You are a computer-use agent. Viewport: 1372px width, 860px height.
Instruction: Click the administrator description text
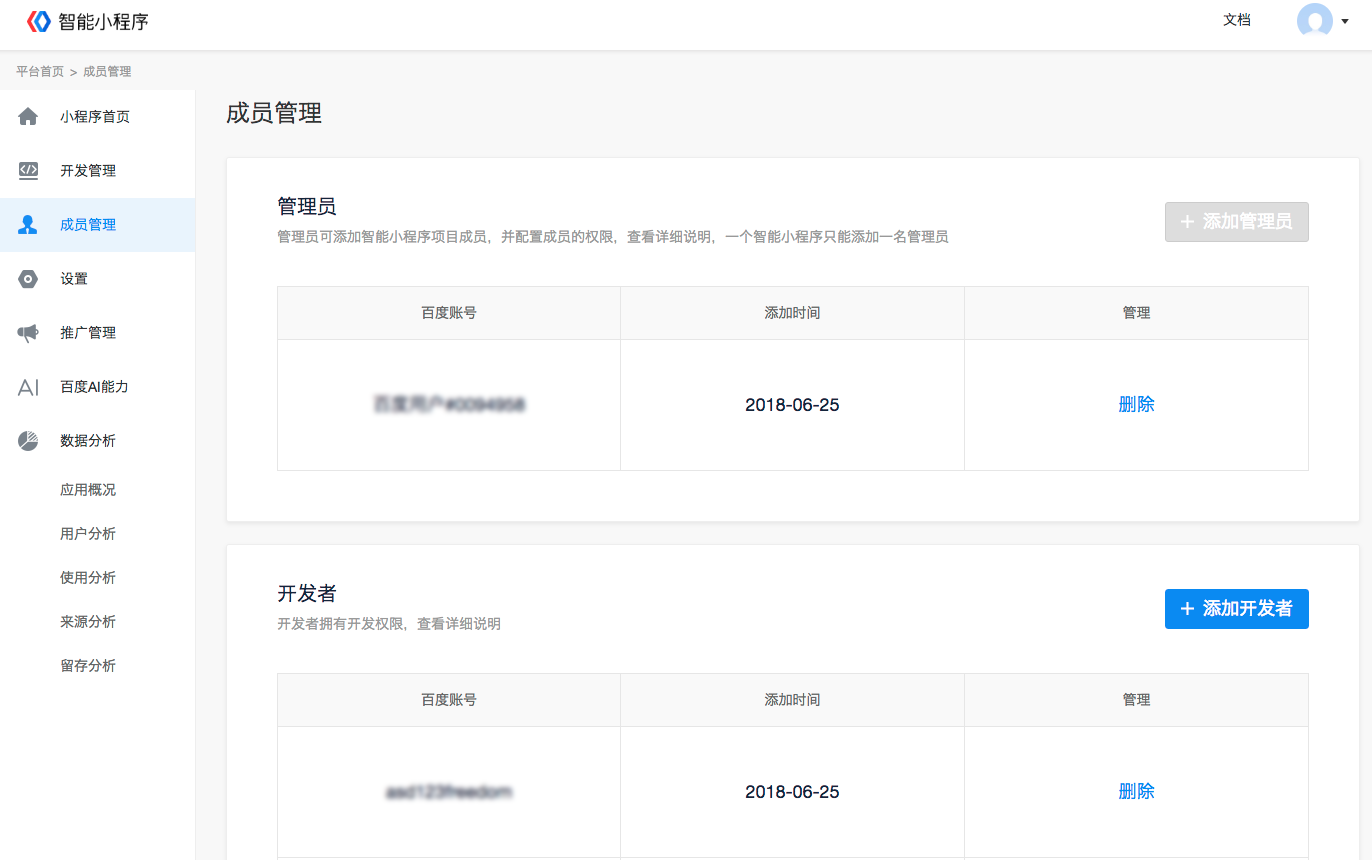click(613, 237)
